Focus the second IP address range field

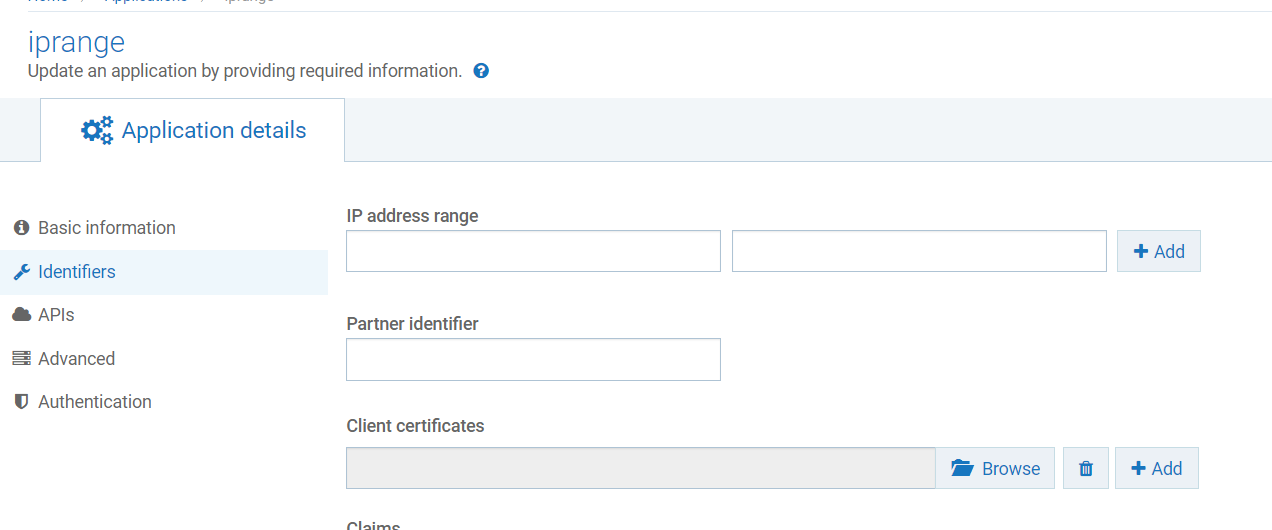coord(919,252)
